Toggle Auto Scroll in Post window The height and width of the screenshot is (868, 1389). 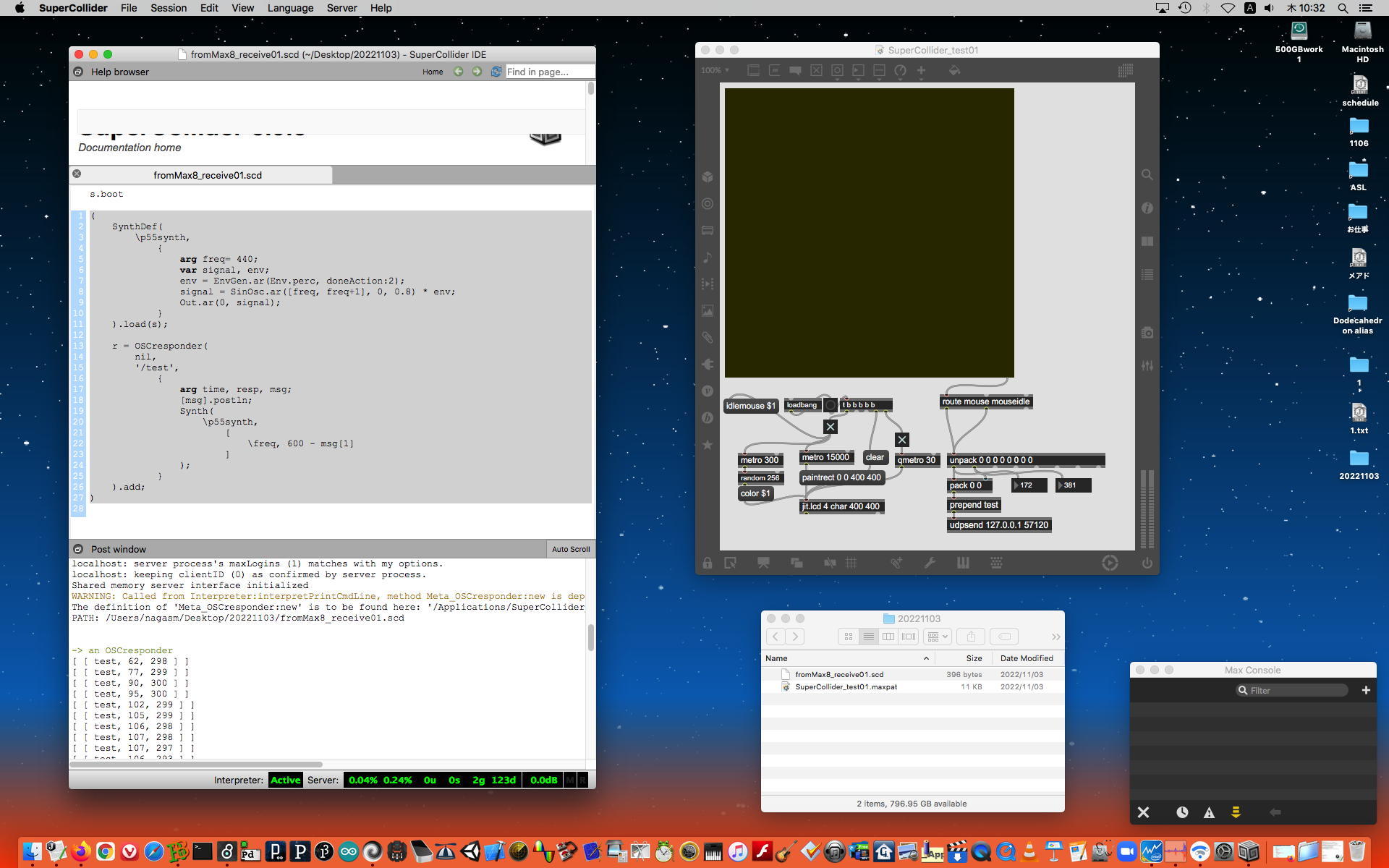click(x=571, y=549)
